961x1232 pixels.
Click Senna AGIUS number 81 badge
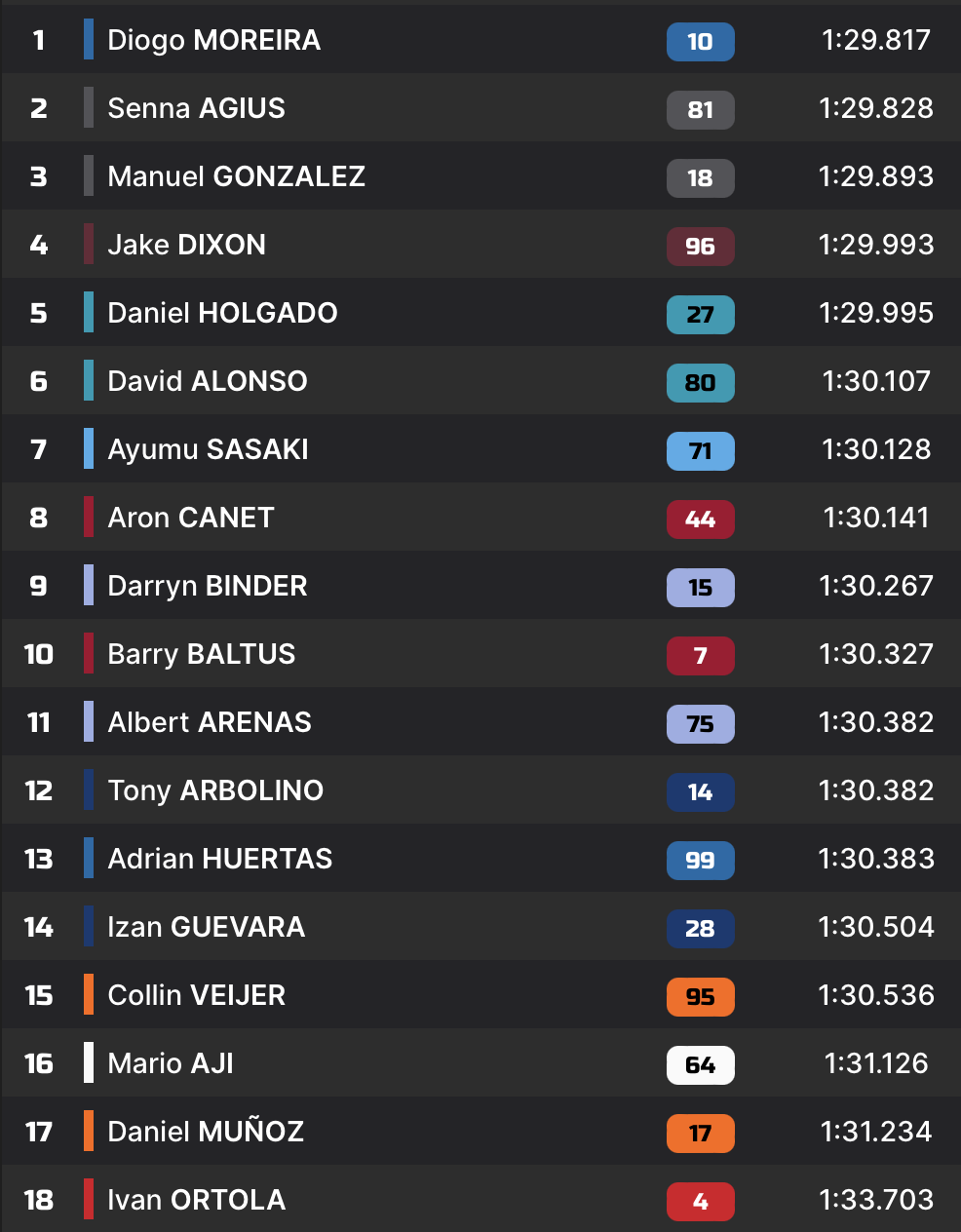(x=700, y=110)
